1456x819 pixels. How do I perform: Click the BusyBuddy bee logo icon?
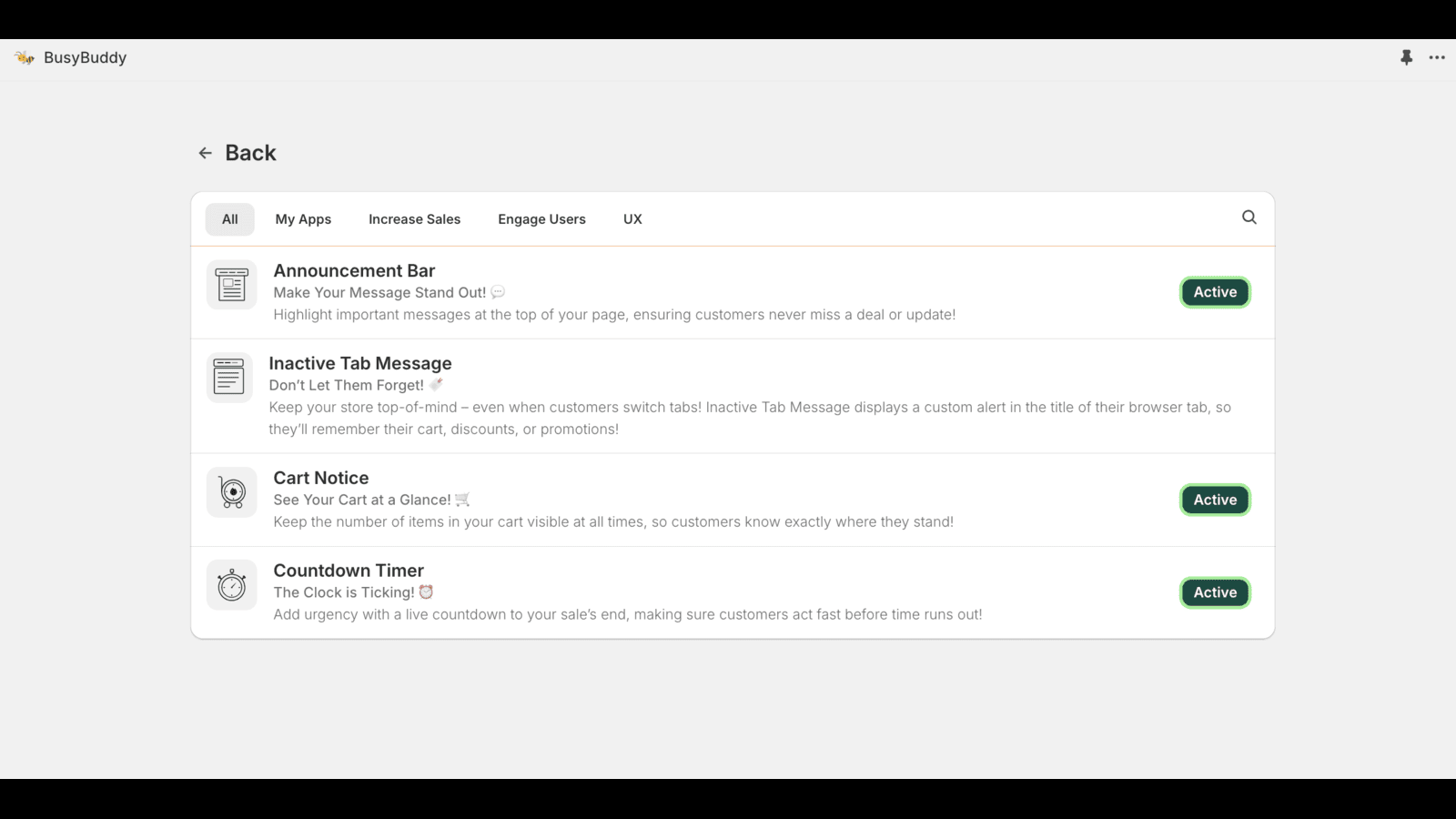(25, 57)
